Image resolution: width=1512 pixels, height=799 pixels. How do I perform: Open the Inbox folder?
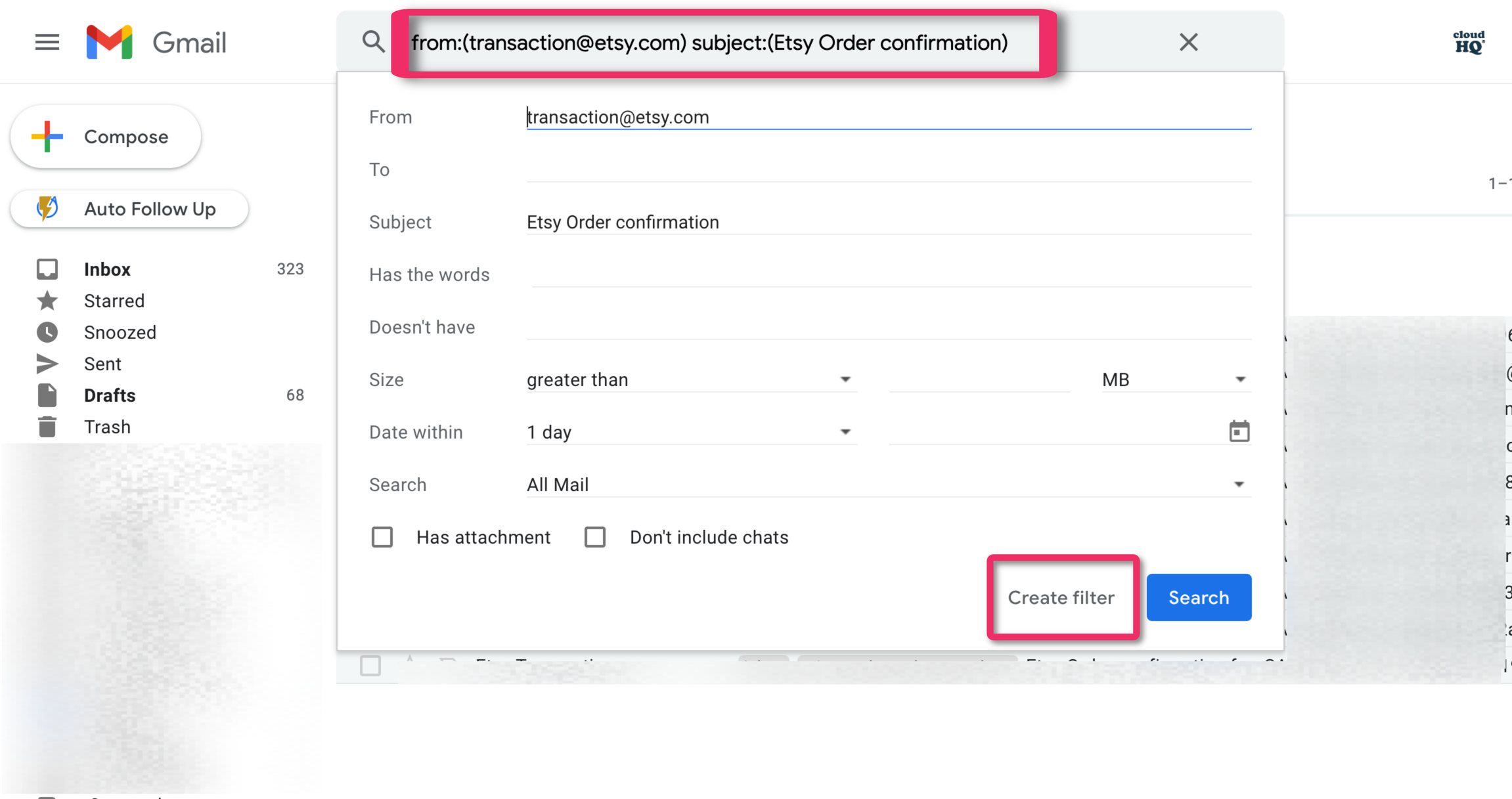[107, 269]
